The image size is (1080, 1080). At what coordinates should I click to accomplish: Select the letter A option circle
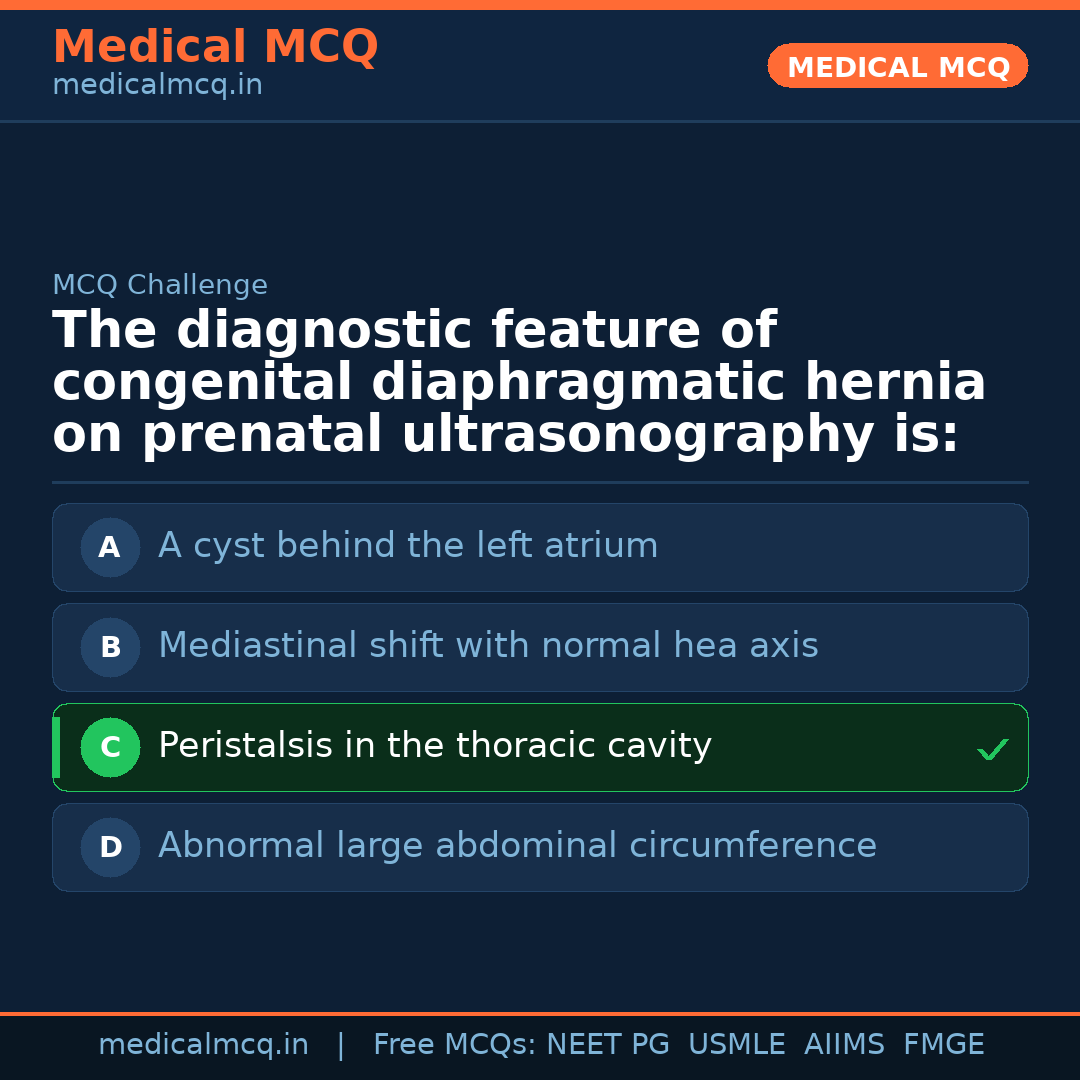[x=110, y=547]
